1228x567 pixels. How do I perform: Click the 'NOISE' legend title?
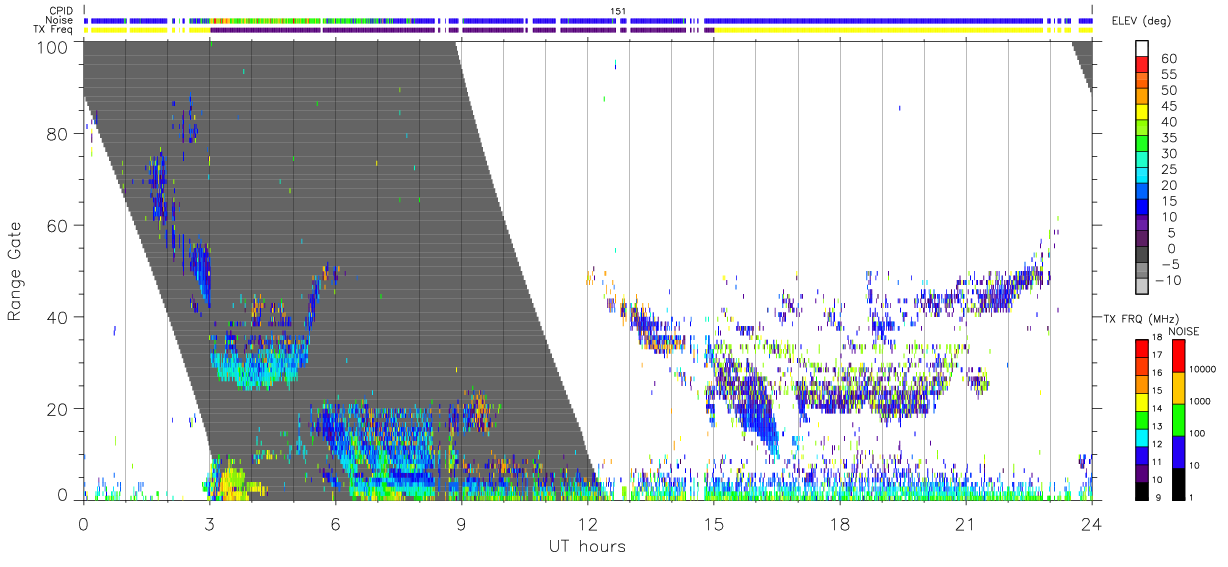point(1185,331)
